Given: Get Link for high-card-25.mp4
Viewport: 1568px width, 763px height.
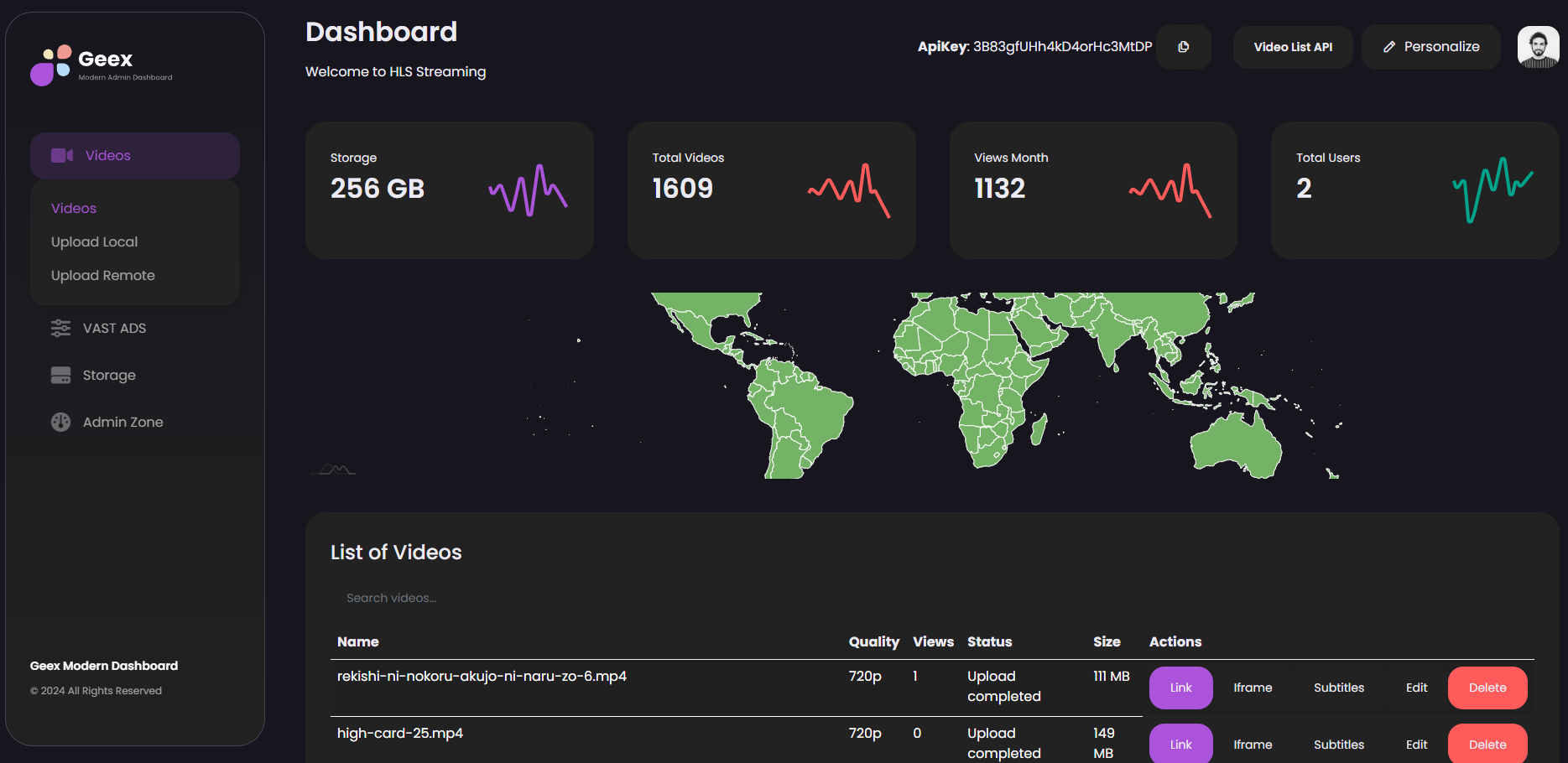Looking at the screenshot, I should 1180,745.
